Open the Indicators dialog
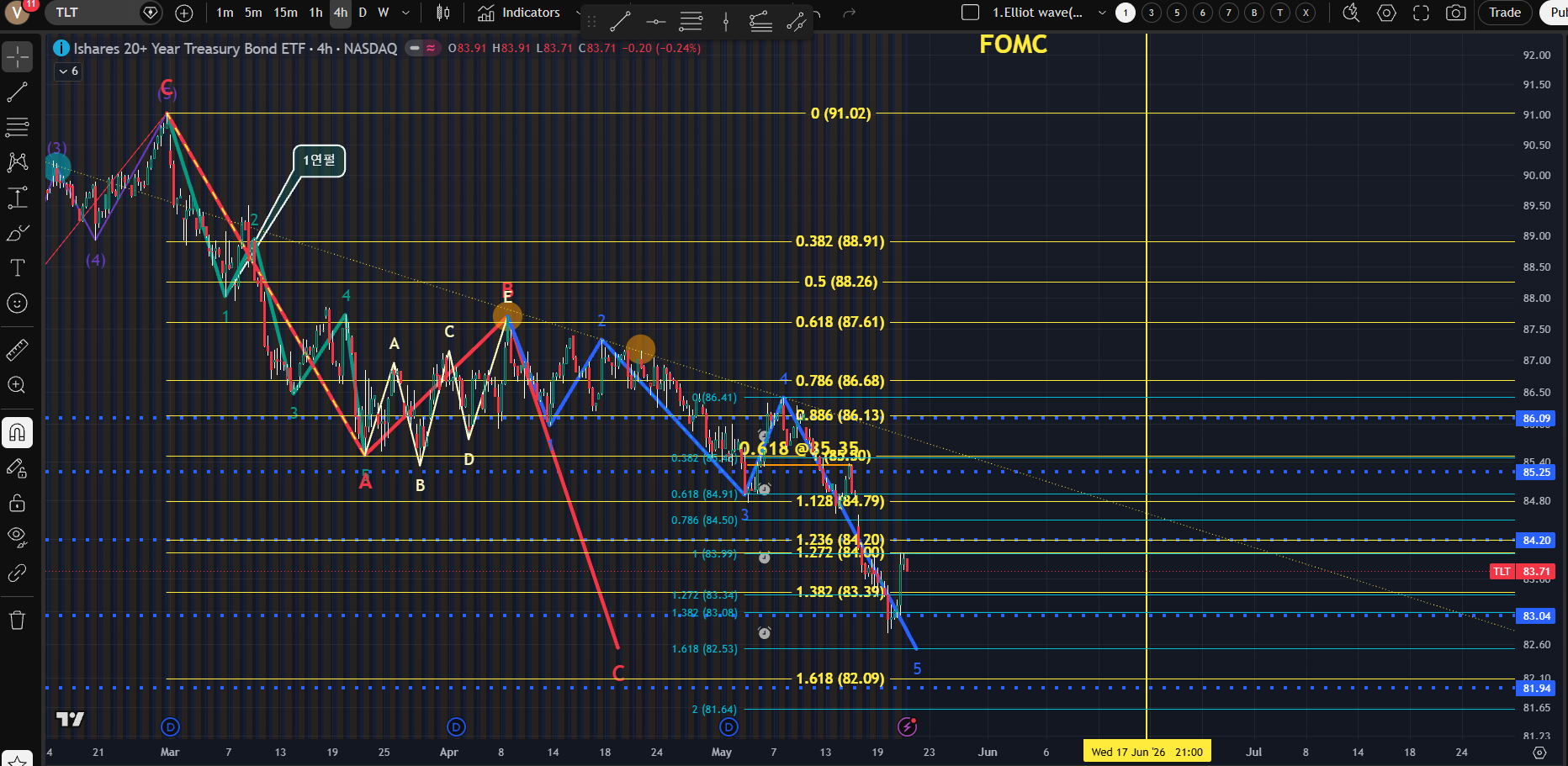Image resolution: width=1568 pixels, height=766 pixels. [519, 13]
